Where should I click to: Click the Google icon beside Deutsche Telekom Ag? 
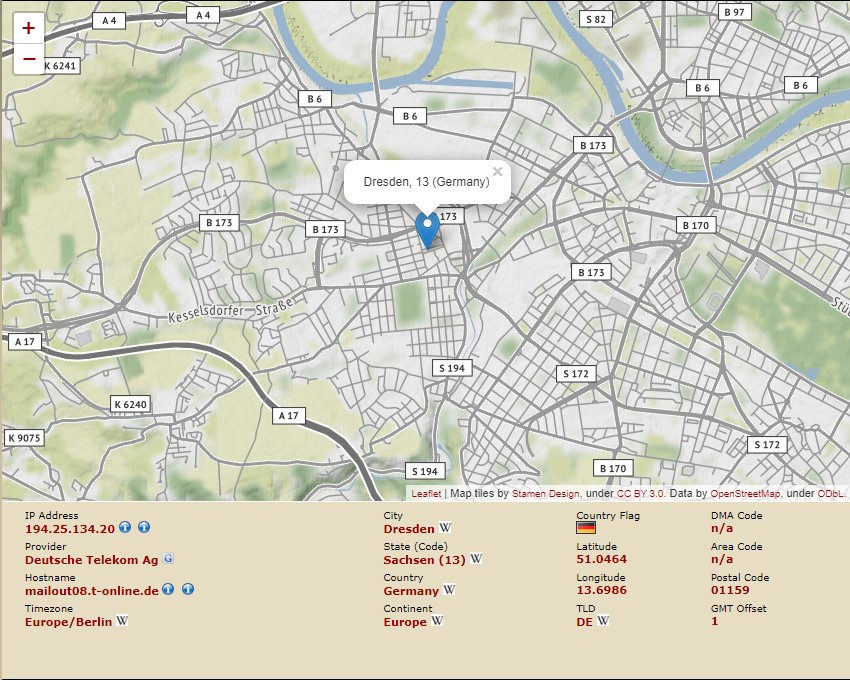[168, 559]
